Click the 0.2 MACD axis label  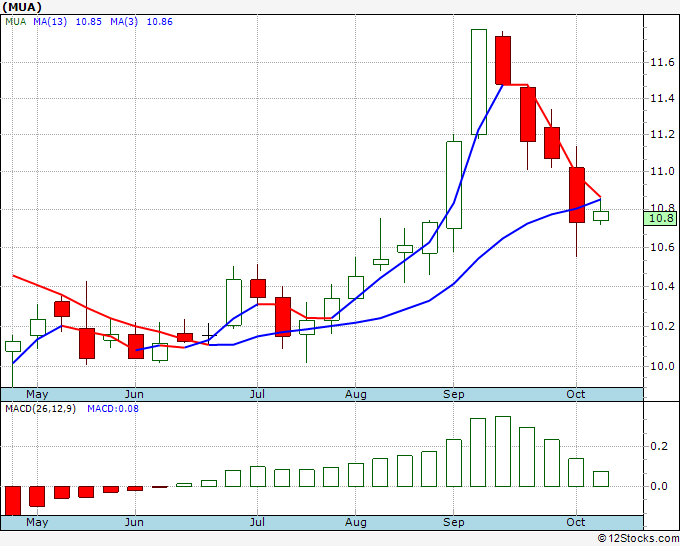(x=659, y=446)
